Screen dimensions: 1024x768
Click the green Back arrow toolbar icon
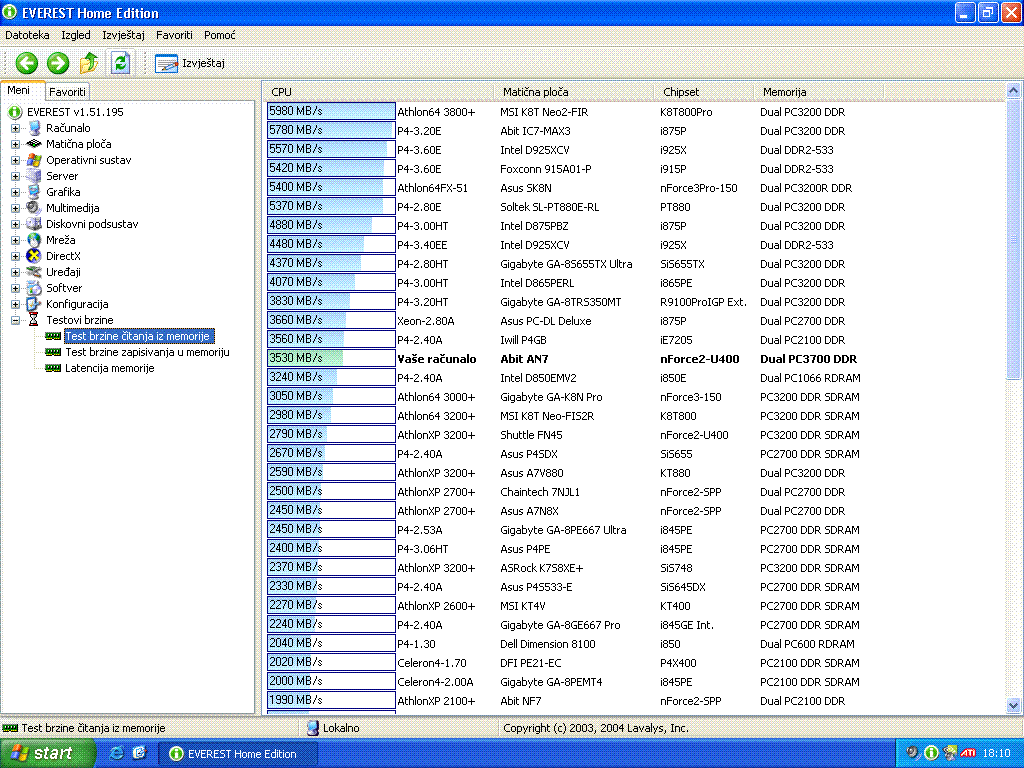[27, 63]
